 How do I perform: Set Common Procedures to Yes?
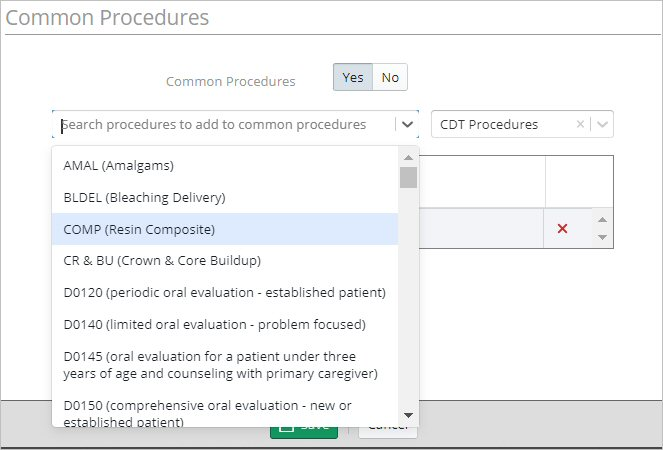coord(353,77)
